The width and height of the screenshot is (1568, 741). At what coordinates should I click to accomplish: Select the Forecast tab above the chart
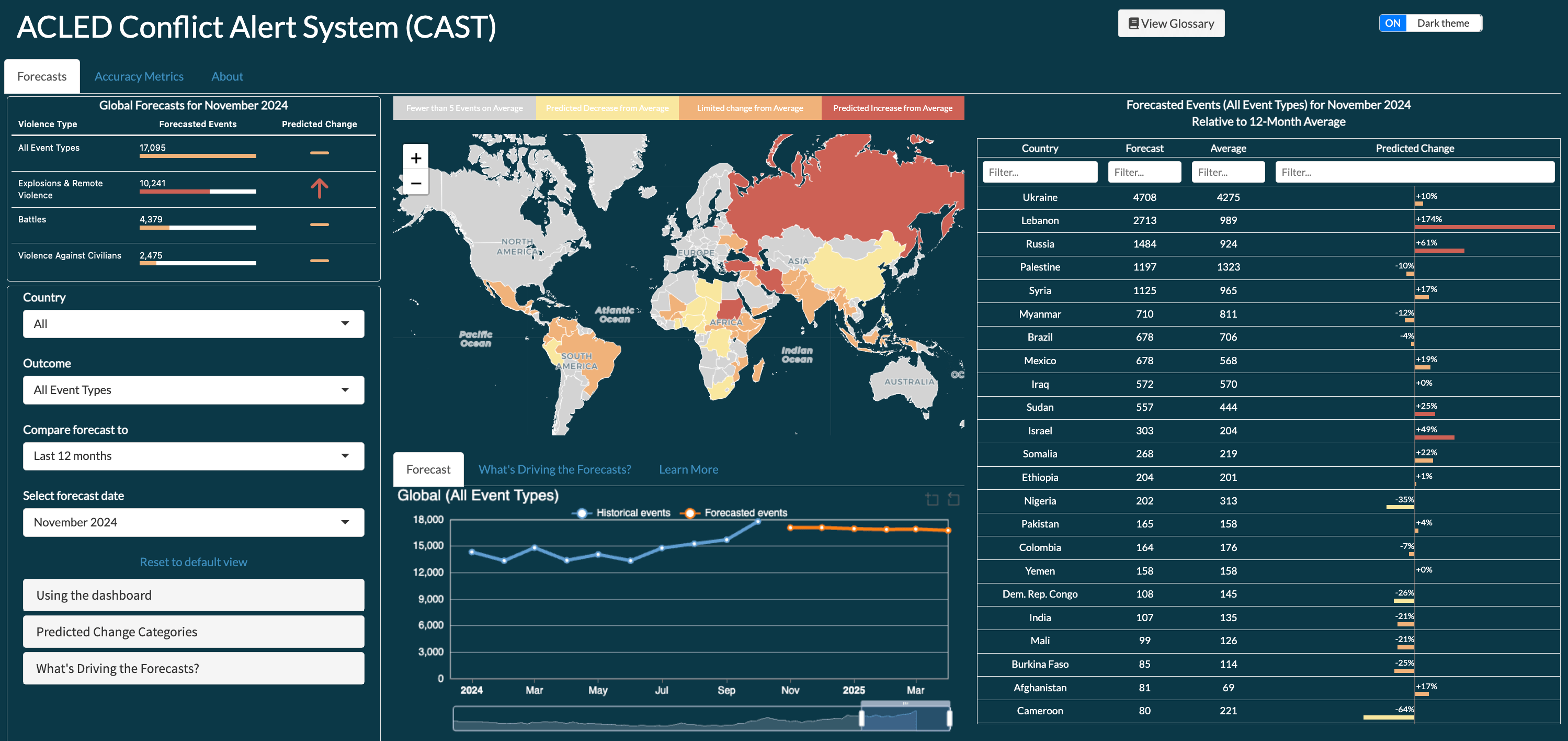pos(428,469)
